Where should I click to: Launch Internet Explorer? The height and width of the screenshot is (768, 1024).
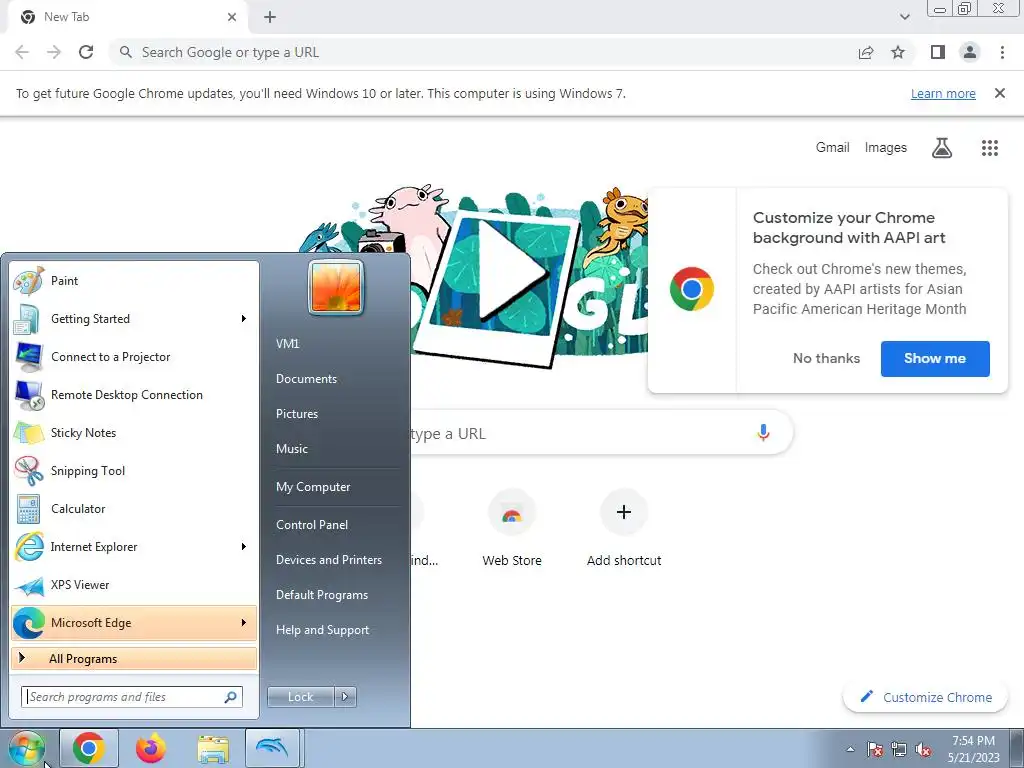(x=134, y=547)
